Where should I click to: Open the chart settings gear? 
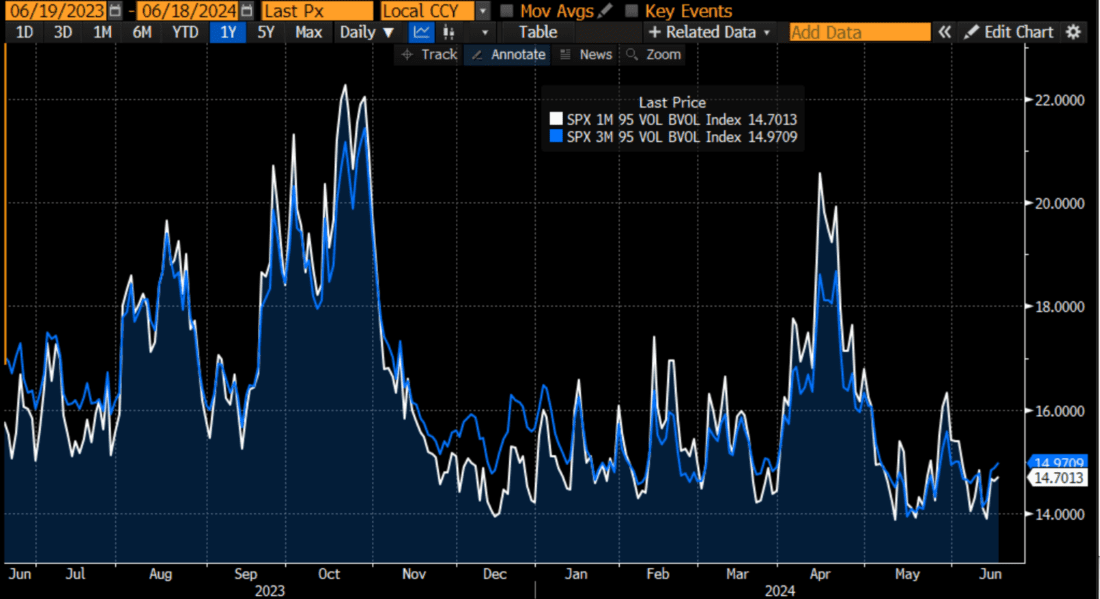[1074, 32]
